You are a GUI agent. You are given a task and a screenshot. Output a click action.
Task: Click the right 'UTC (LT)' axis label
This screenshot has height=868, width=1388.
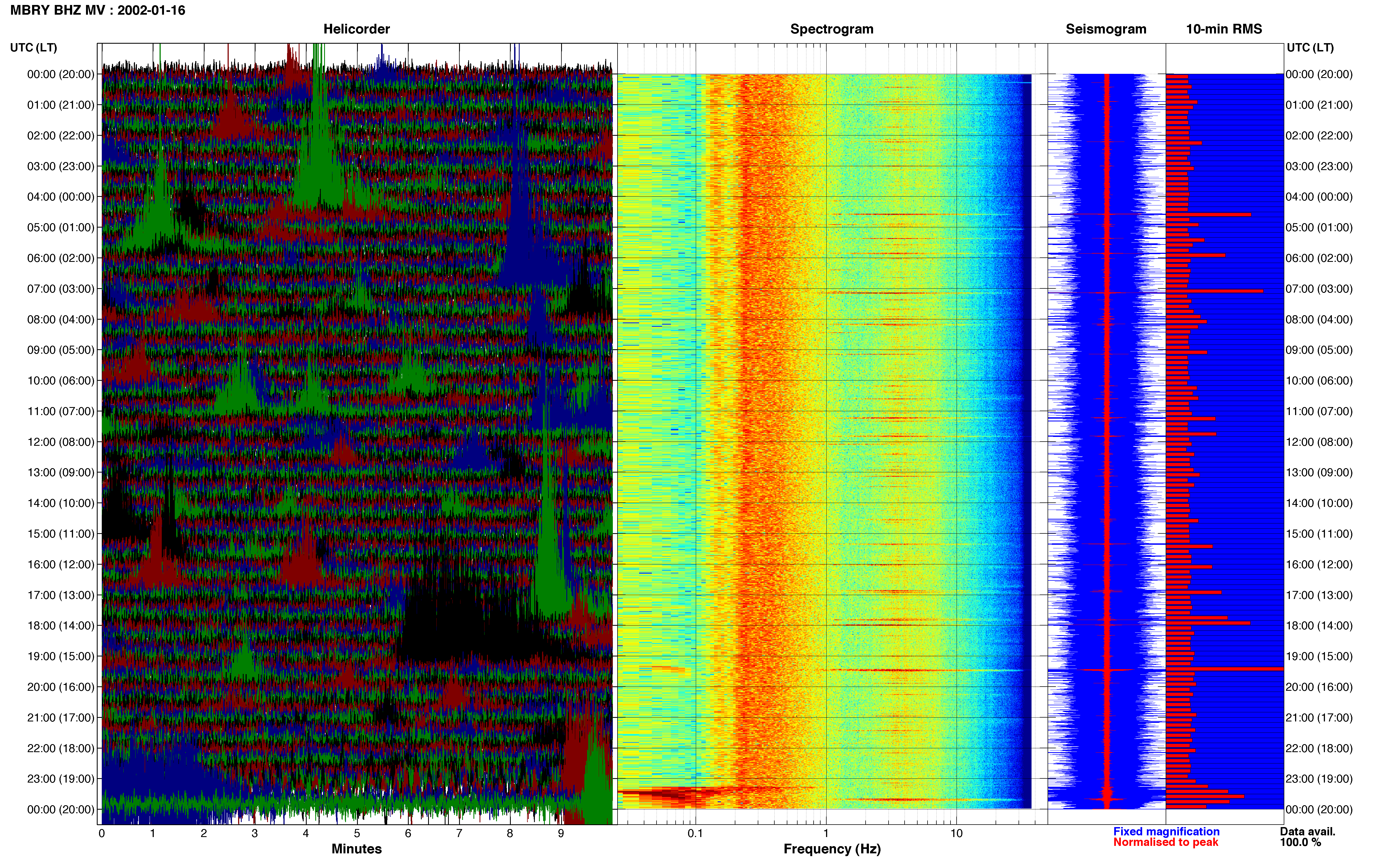pyautogui.click(x=1310, y=48)
